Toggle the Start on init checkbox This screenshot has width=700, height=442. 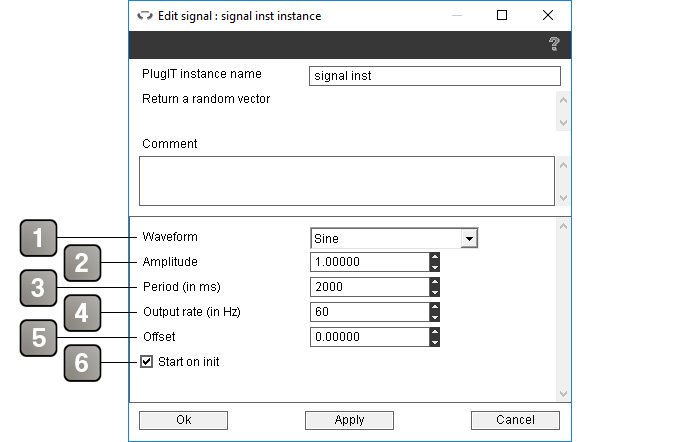[x=146, y=361]
